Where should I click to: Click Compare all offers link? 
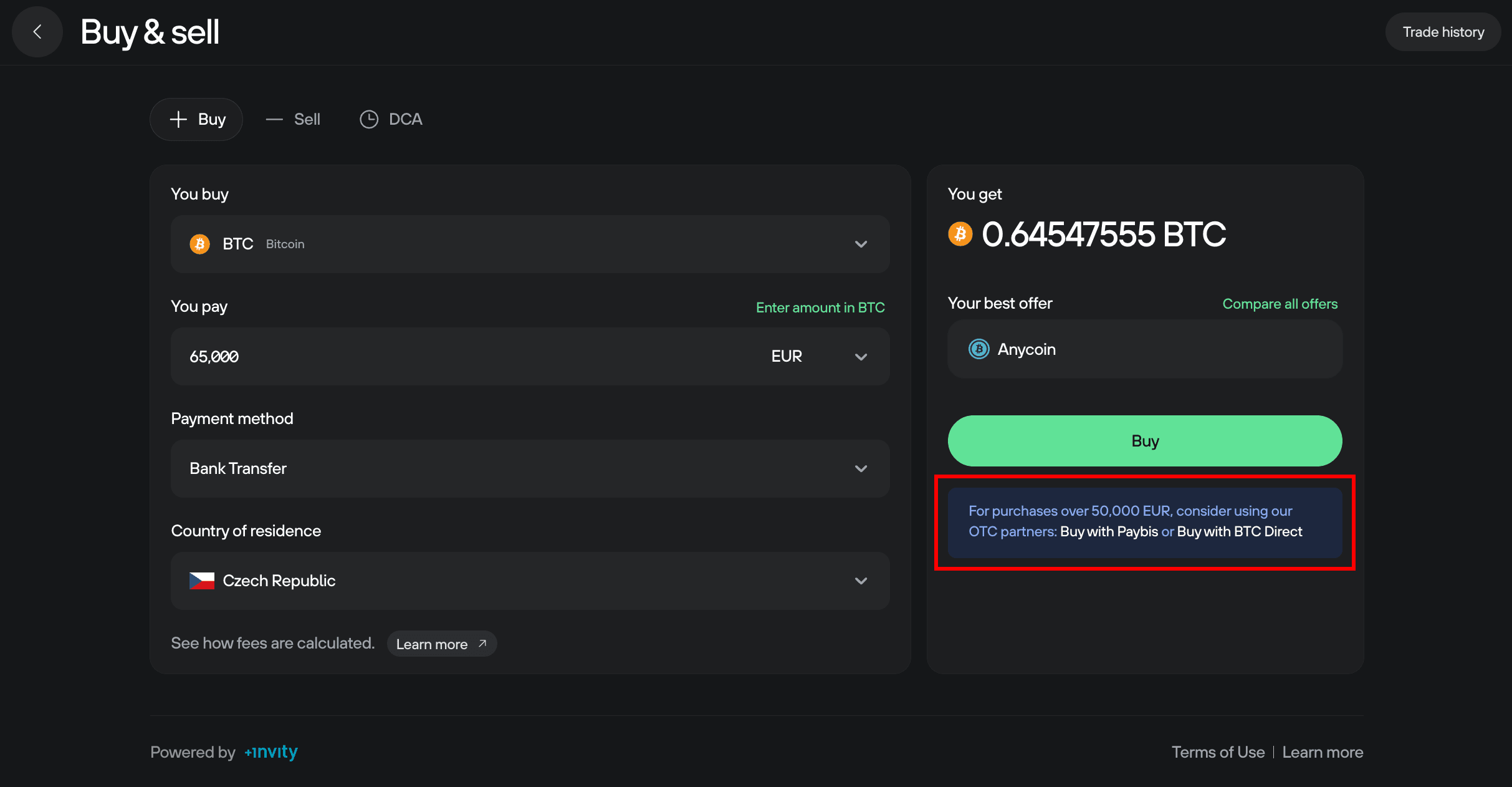pos(1280,304)
